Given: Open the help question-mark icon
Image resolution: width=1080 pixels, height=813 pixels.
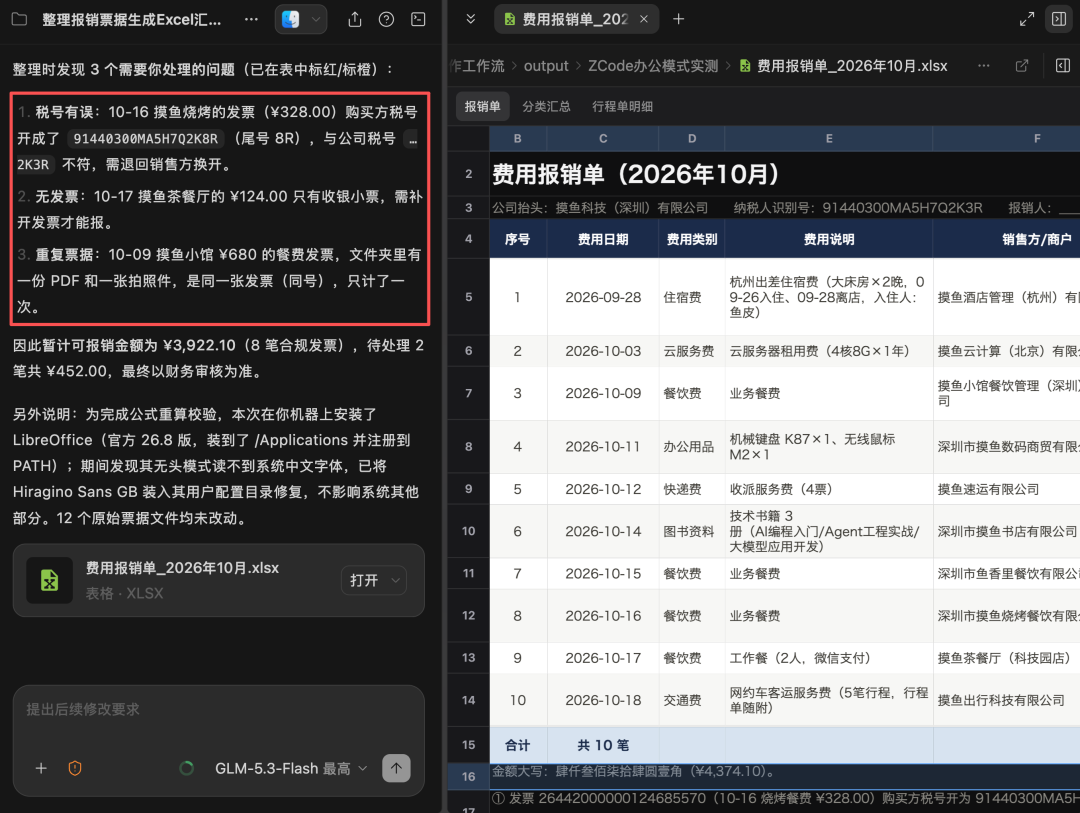Looking at the screenshot, I should click(386, 19).
